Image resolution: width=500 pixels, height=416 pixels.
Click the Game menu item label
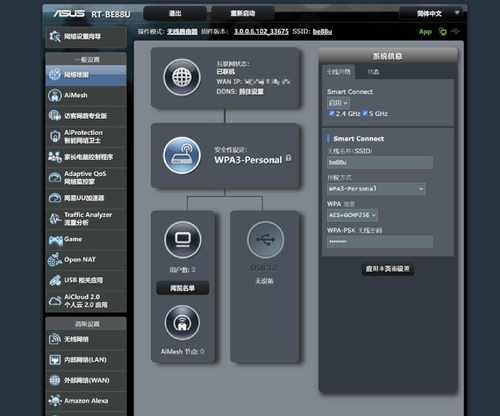(x=73, y=239)
